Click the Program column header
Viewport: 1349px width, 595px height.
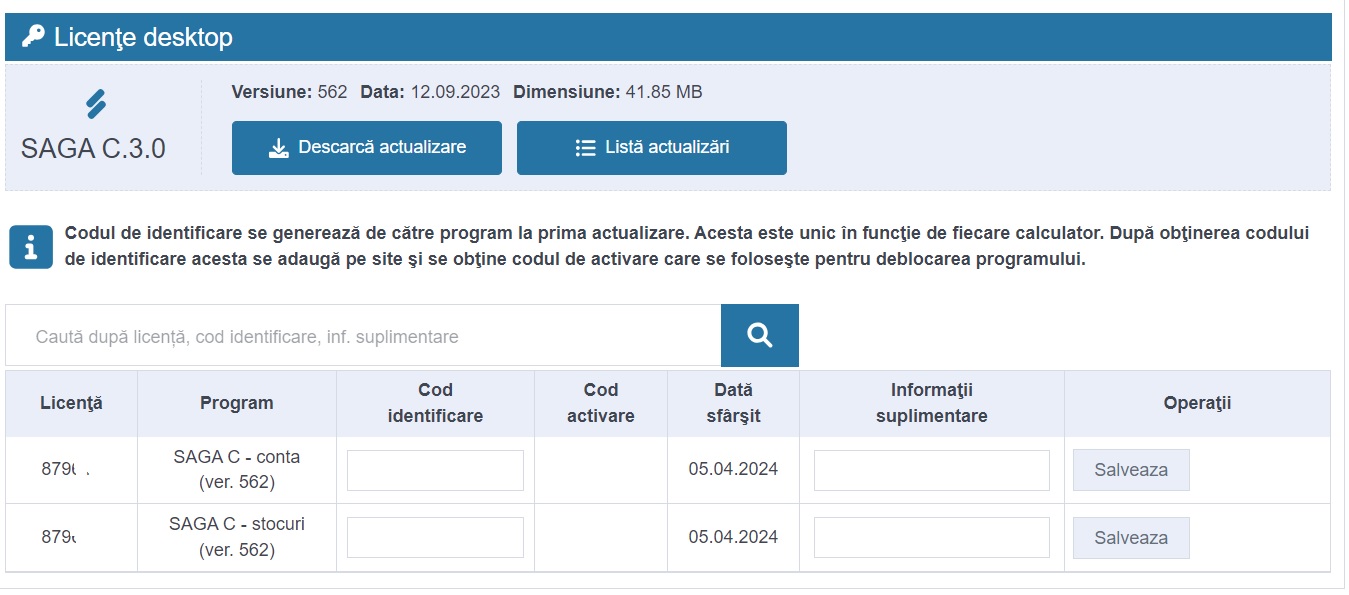tap(237, 403)
